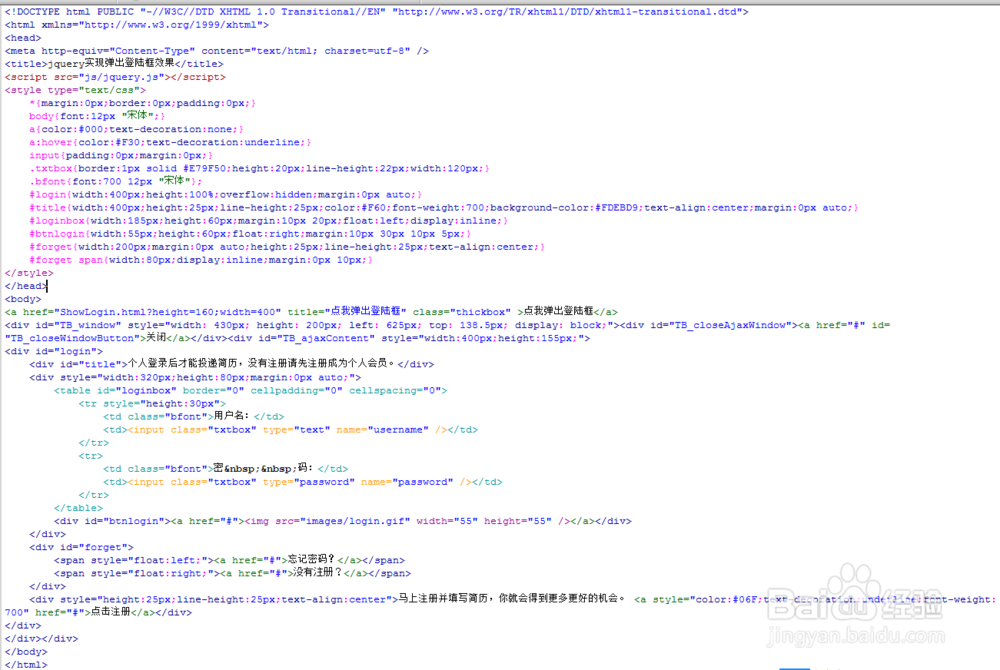This screenshot has height=670, width=1000.
Task: Click the closing style tag
Action: coord(29,273)
